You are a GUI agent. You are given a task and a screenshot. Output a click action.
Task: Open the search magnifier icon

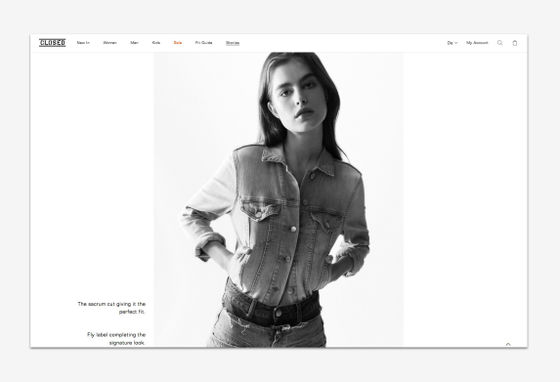pos(500,43)
